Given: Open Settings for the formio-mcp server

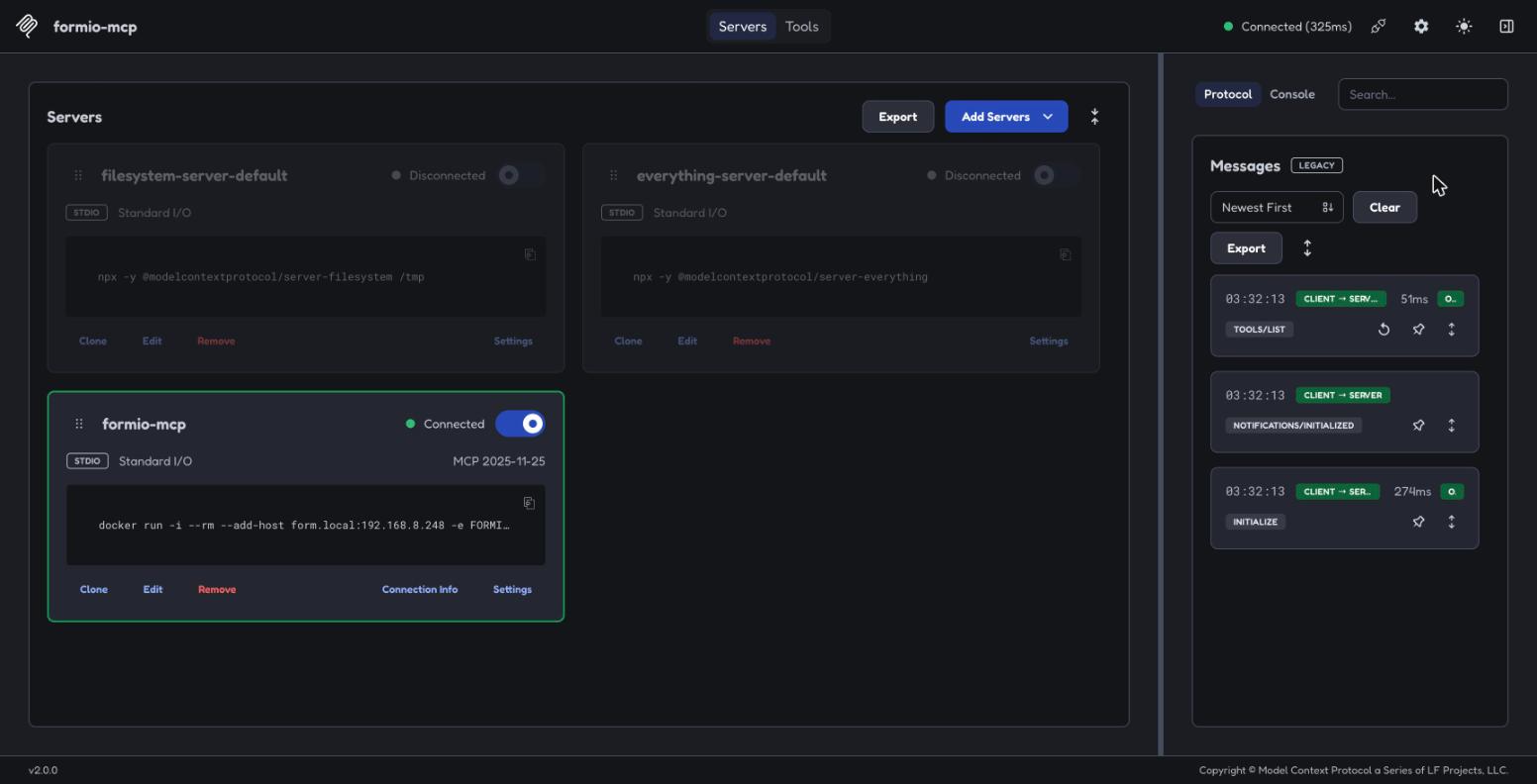Looking at the screenshot, I should pos(512,589).
